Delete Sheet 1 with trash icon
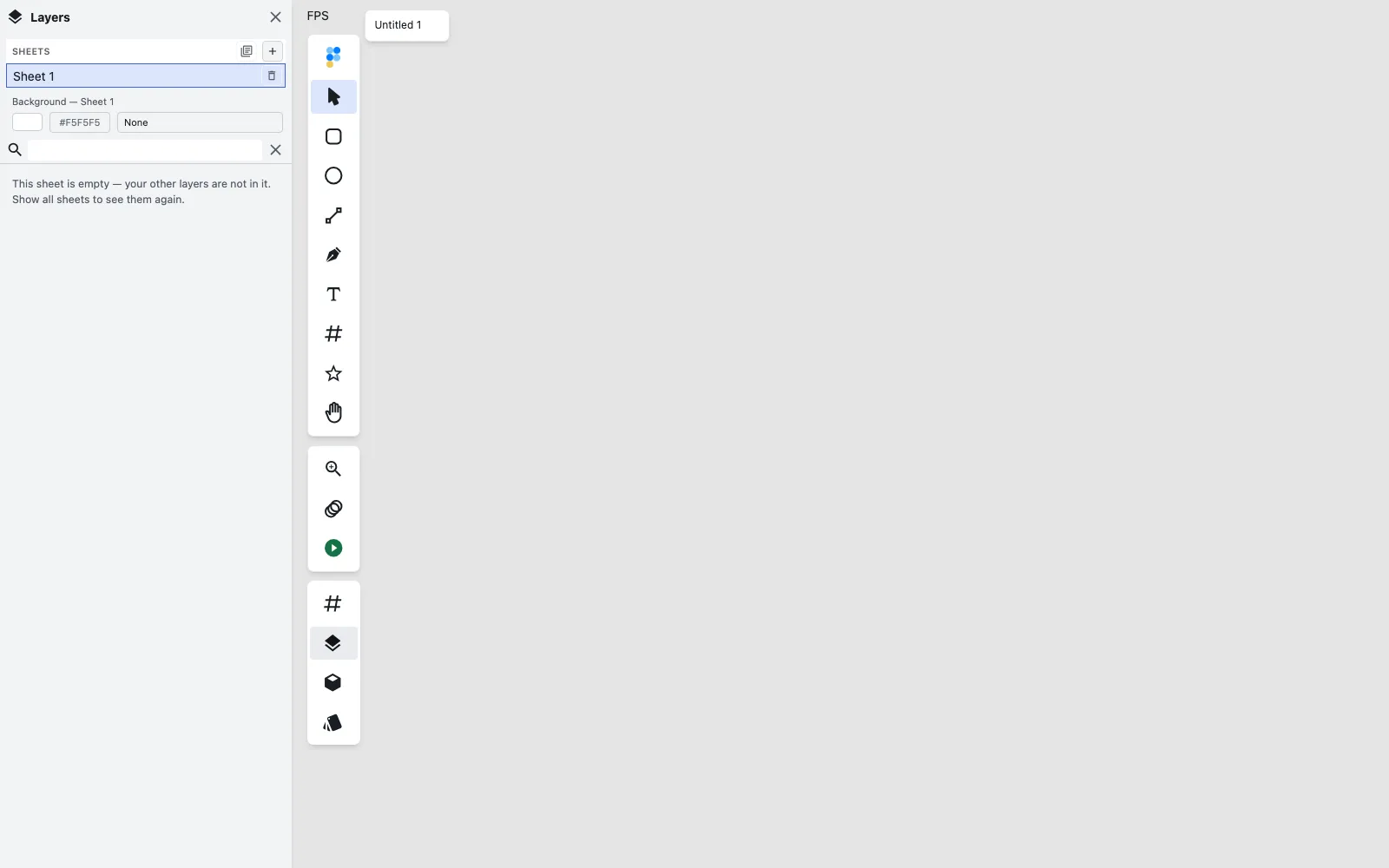Image resolution: width=1389 pixels, height=868 pixels. pos(272,76)
